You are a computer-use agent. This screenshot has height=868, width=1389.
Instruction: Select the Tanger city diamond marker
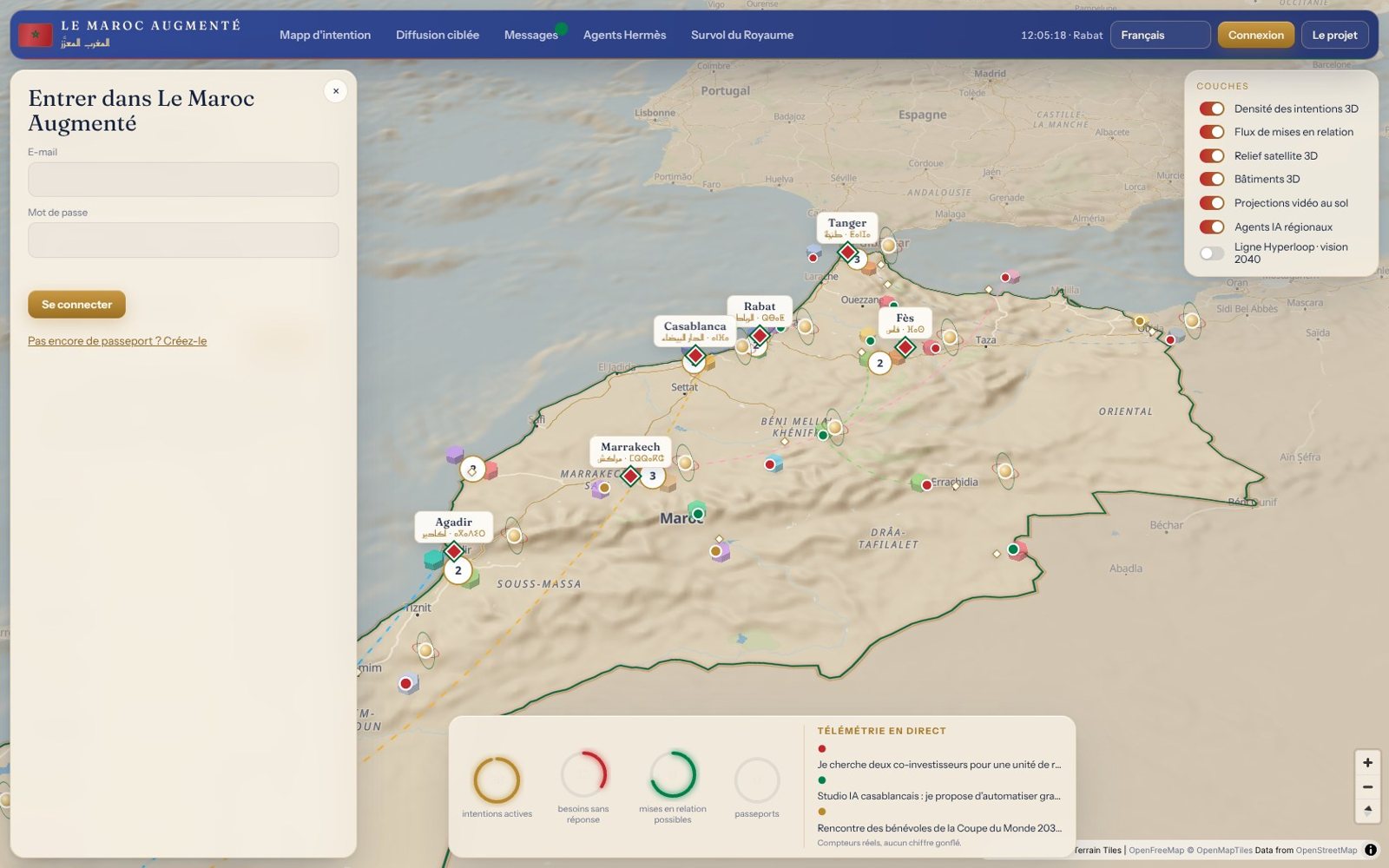(x=847, y=253)
